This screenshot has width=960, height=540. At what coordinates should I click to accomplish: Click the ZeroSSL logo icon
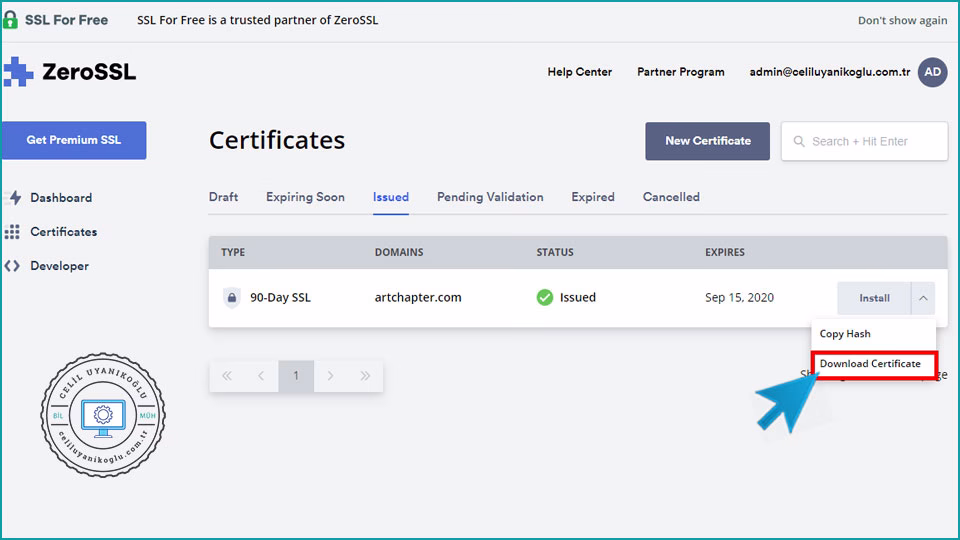18,72
